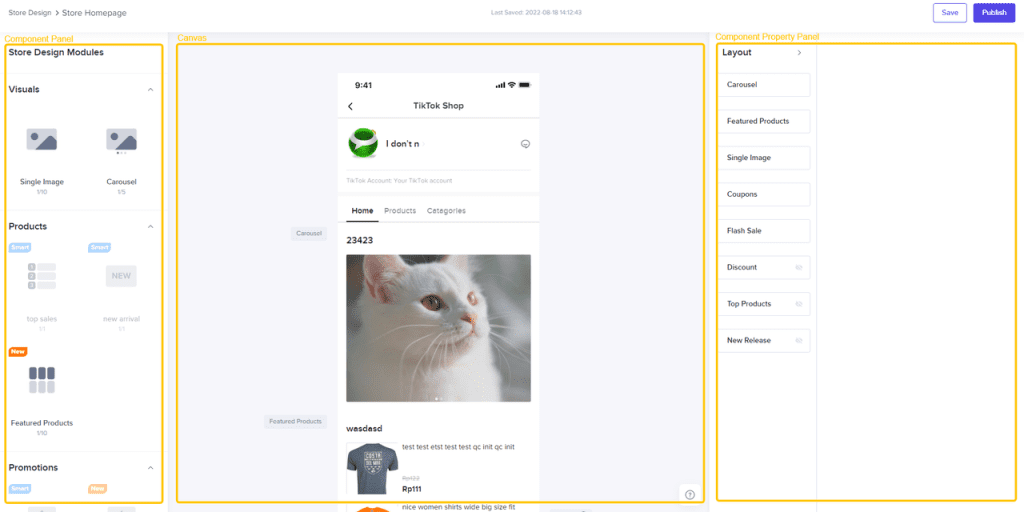Collapse the Products section
The image size is (1024, 512).
pyautogui.click(x=150, y=227)
